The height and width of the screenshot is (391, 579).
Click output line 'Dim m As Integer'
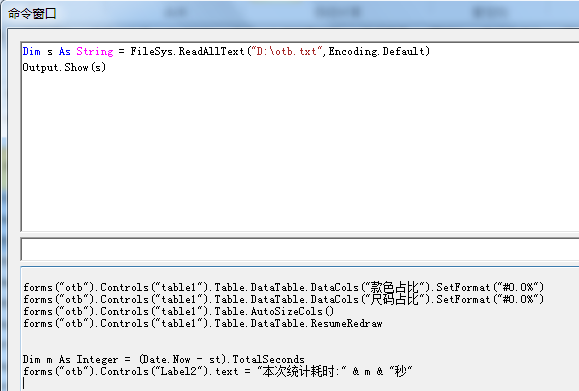[x=164, y=359]
